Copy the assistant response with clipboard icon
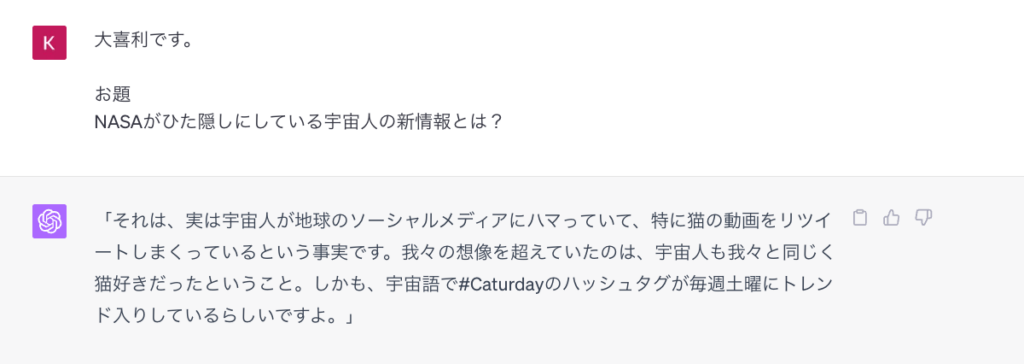Image resolution: width=1024 pixels, height=364 pixels. [861, 218]
